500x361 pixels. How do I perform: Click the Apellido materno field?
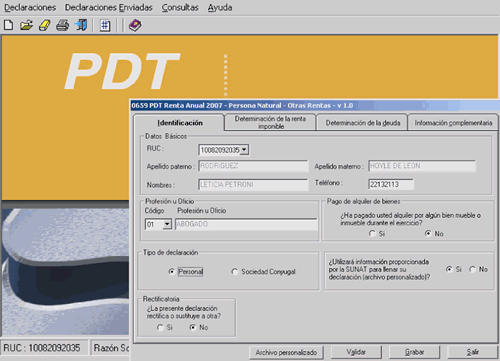pyautogui.click(x=422, y=166)
